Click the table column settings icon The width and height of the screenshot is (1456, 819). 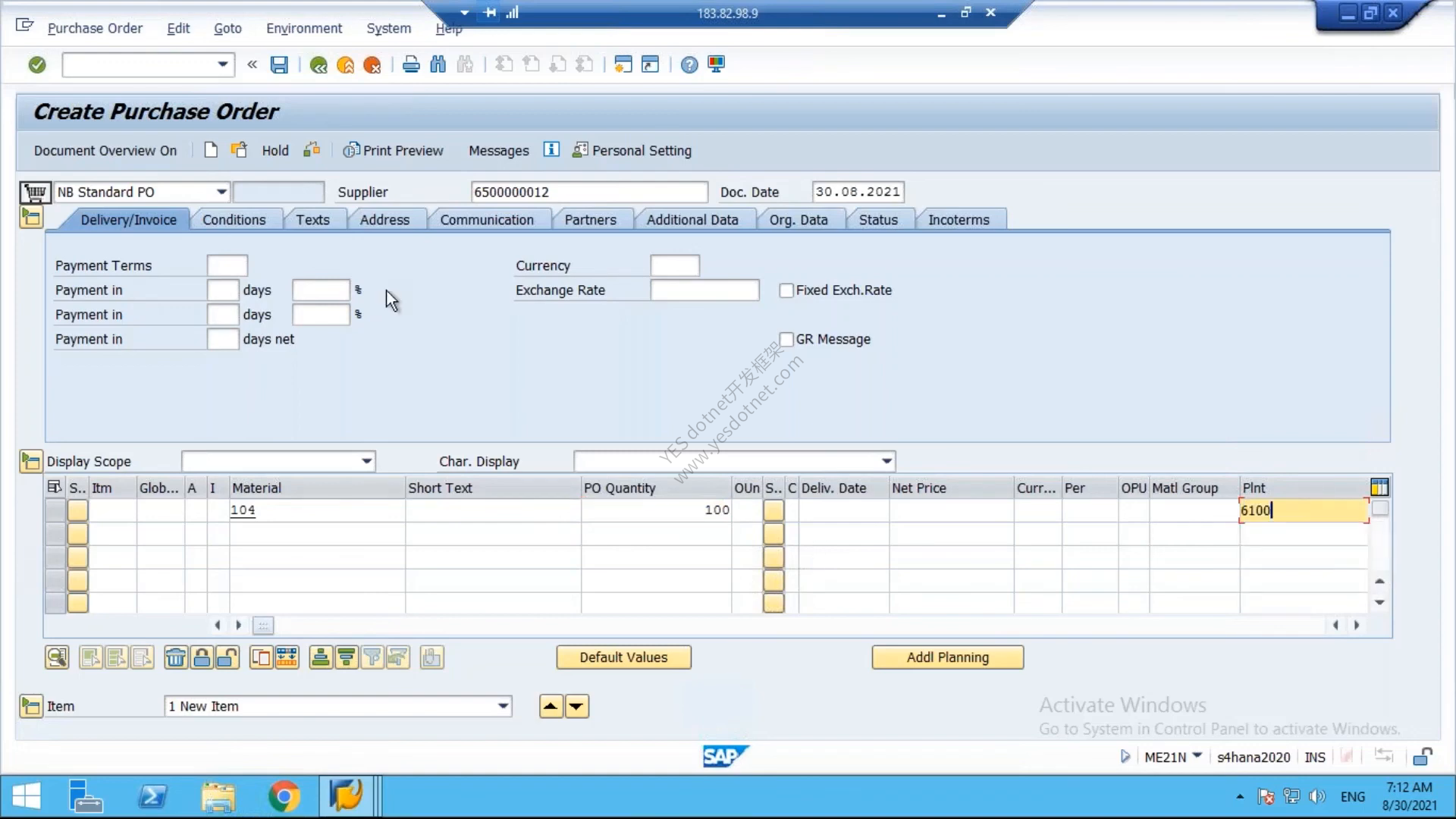click(1379, 488)
